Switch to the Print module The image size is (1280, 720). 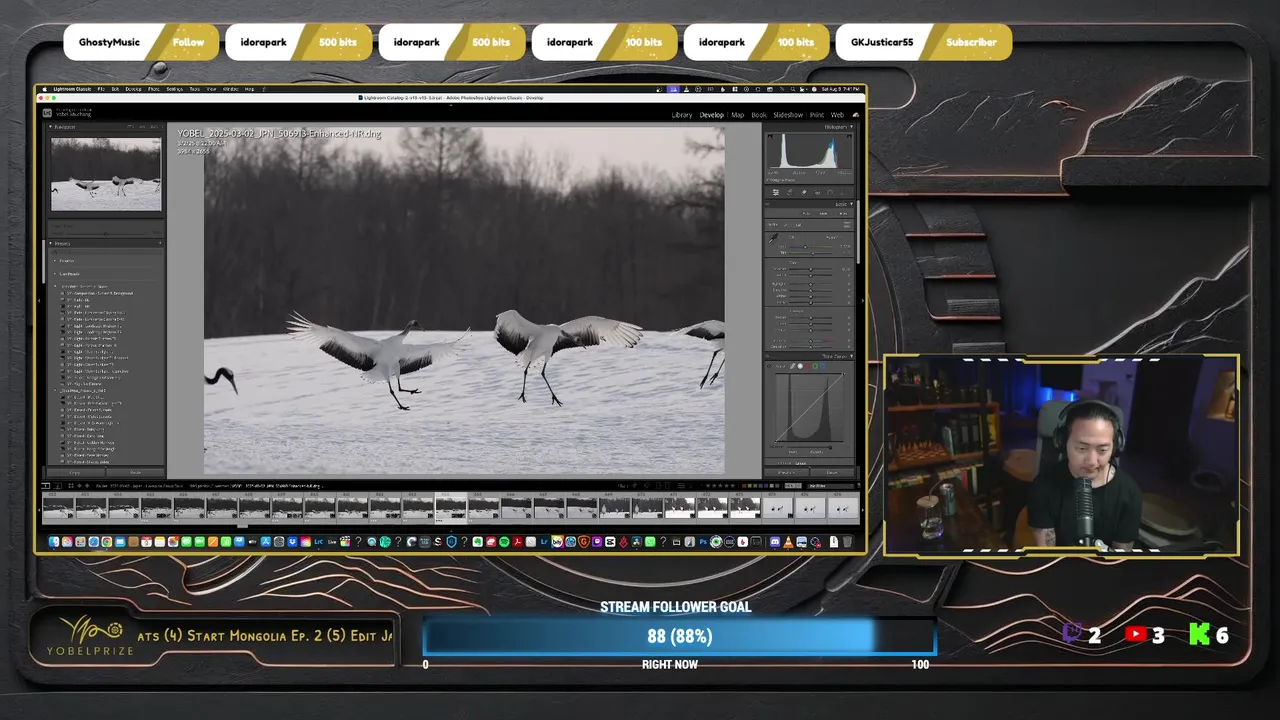click(x=817, y=115)
